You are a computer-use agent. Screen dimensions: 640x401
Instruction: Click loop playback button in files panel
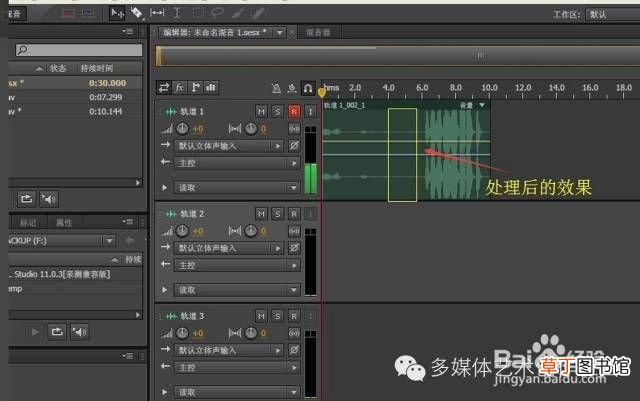pyautogui.click(x=27, y=199)
